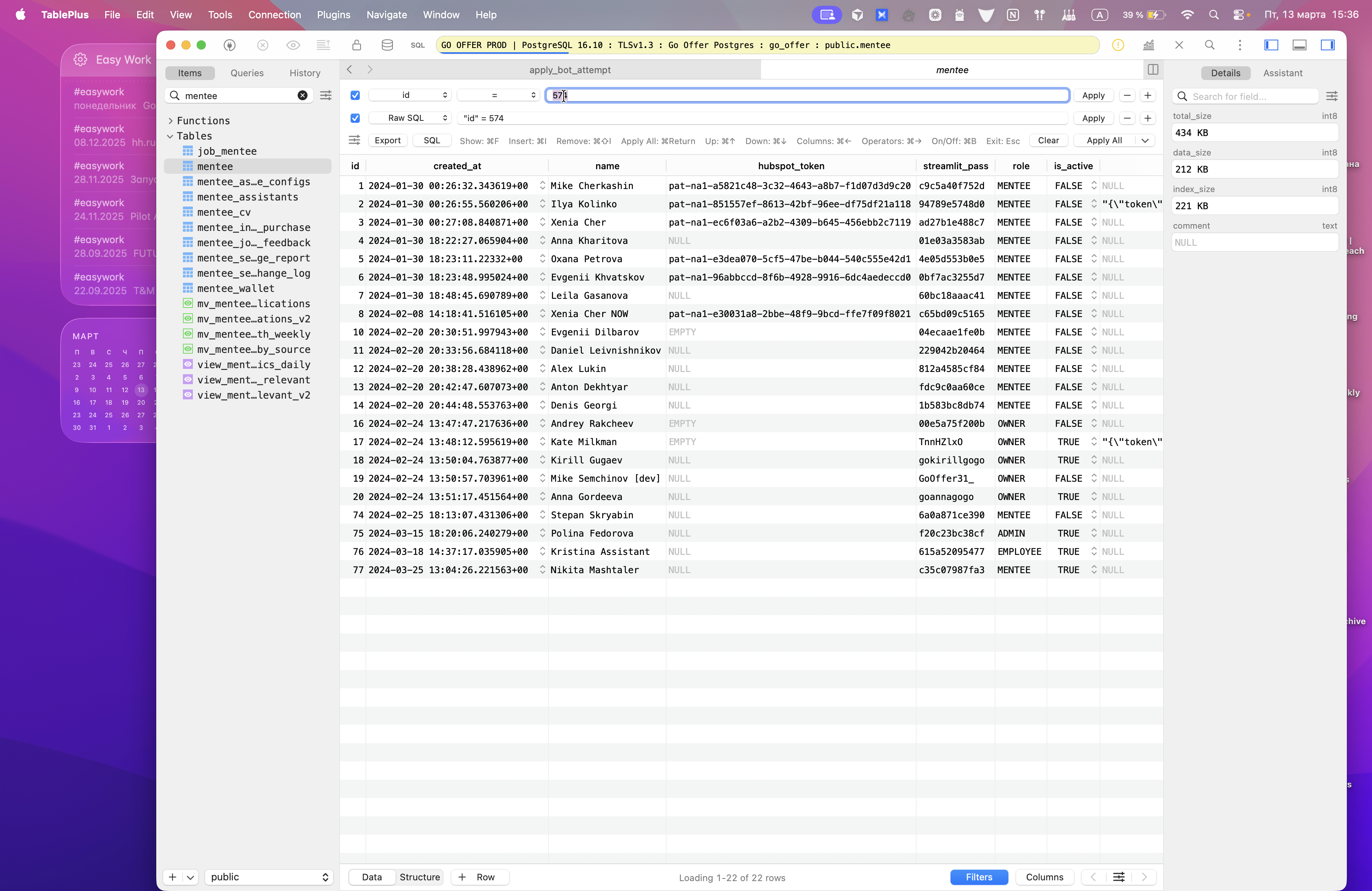Switch to the Queries tab

click(x=247, y=73)
